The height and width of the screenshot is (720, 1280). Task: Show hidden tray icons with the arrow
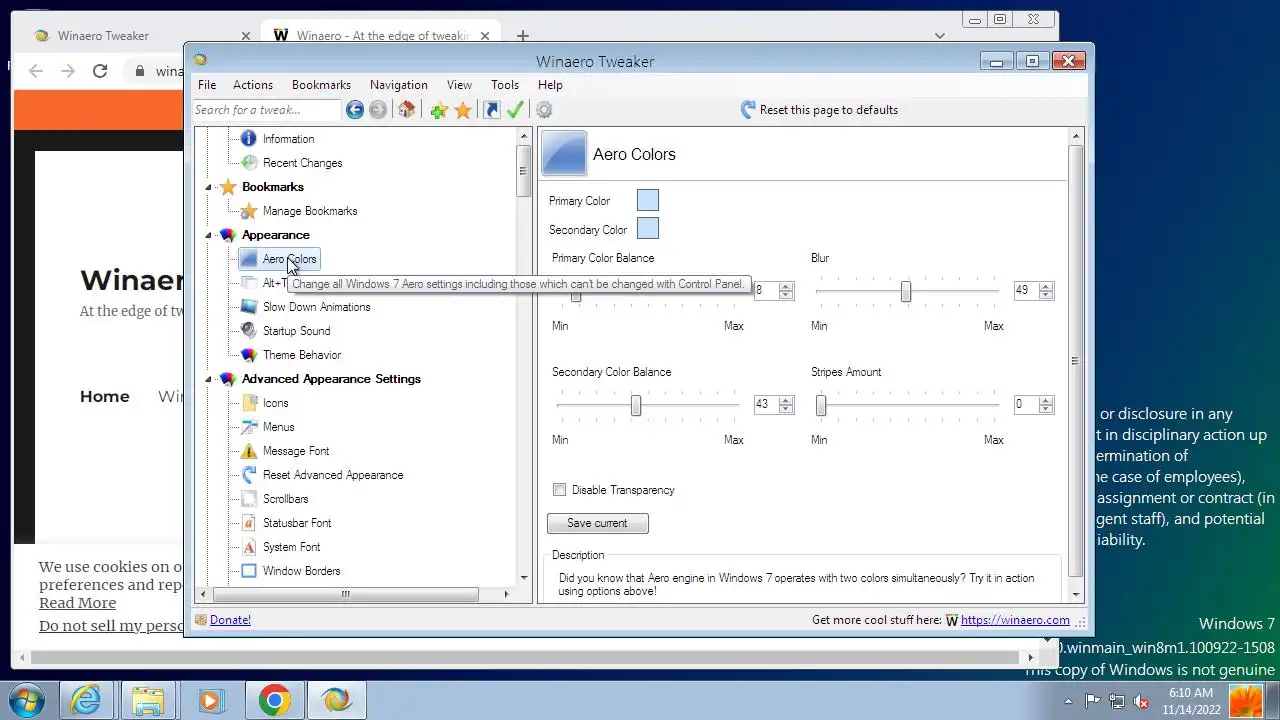[1068, 701]
